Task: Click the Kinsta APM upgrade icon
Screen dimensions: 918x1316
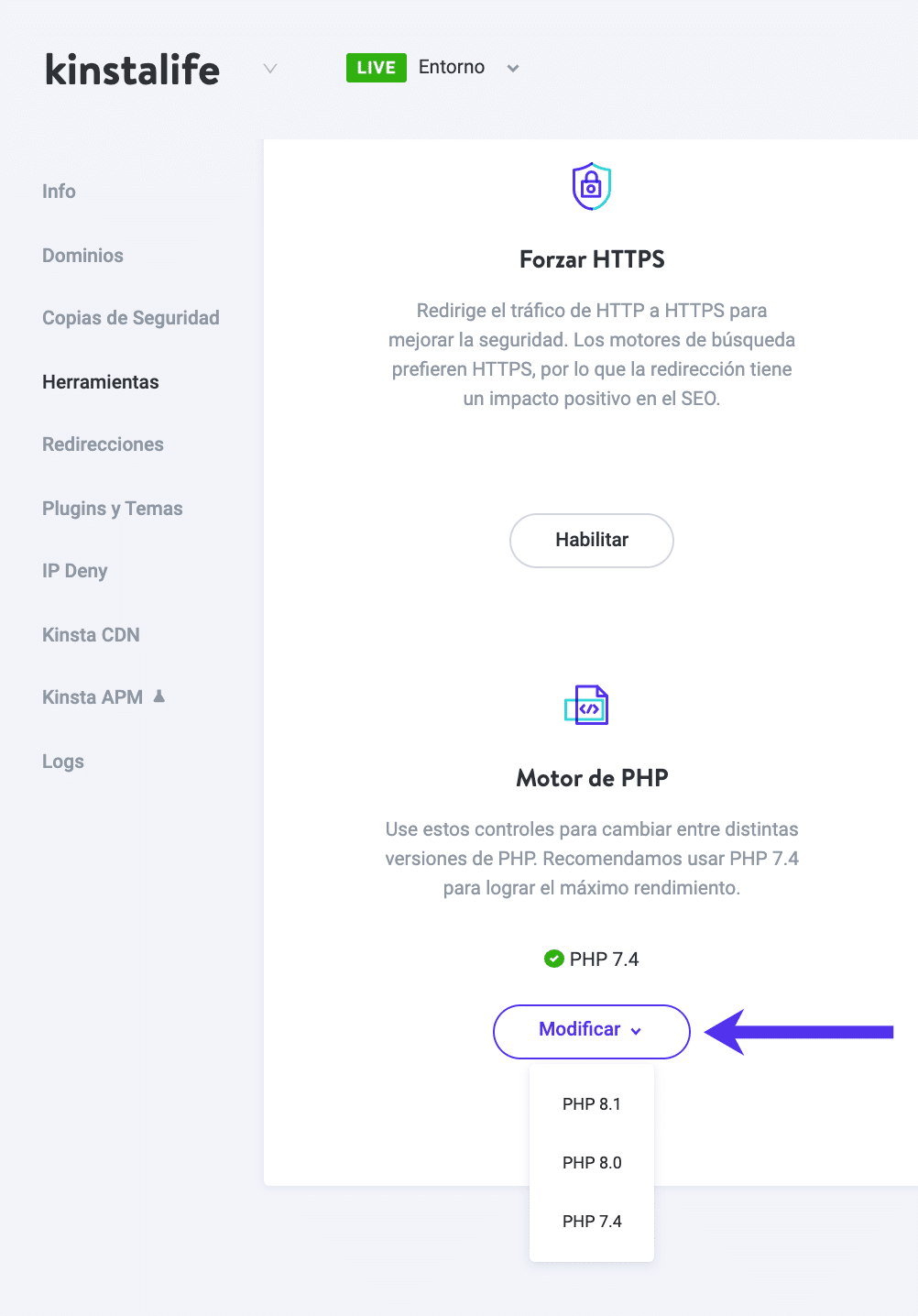Action: (159, 696)
